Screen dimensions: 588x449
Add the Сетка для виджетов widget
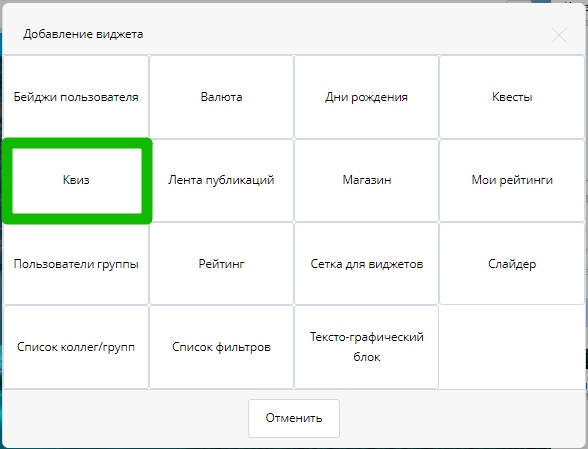coord(366,264)
